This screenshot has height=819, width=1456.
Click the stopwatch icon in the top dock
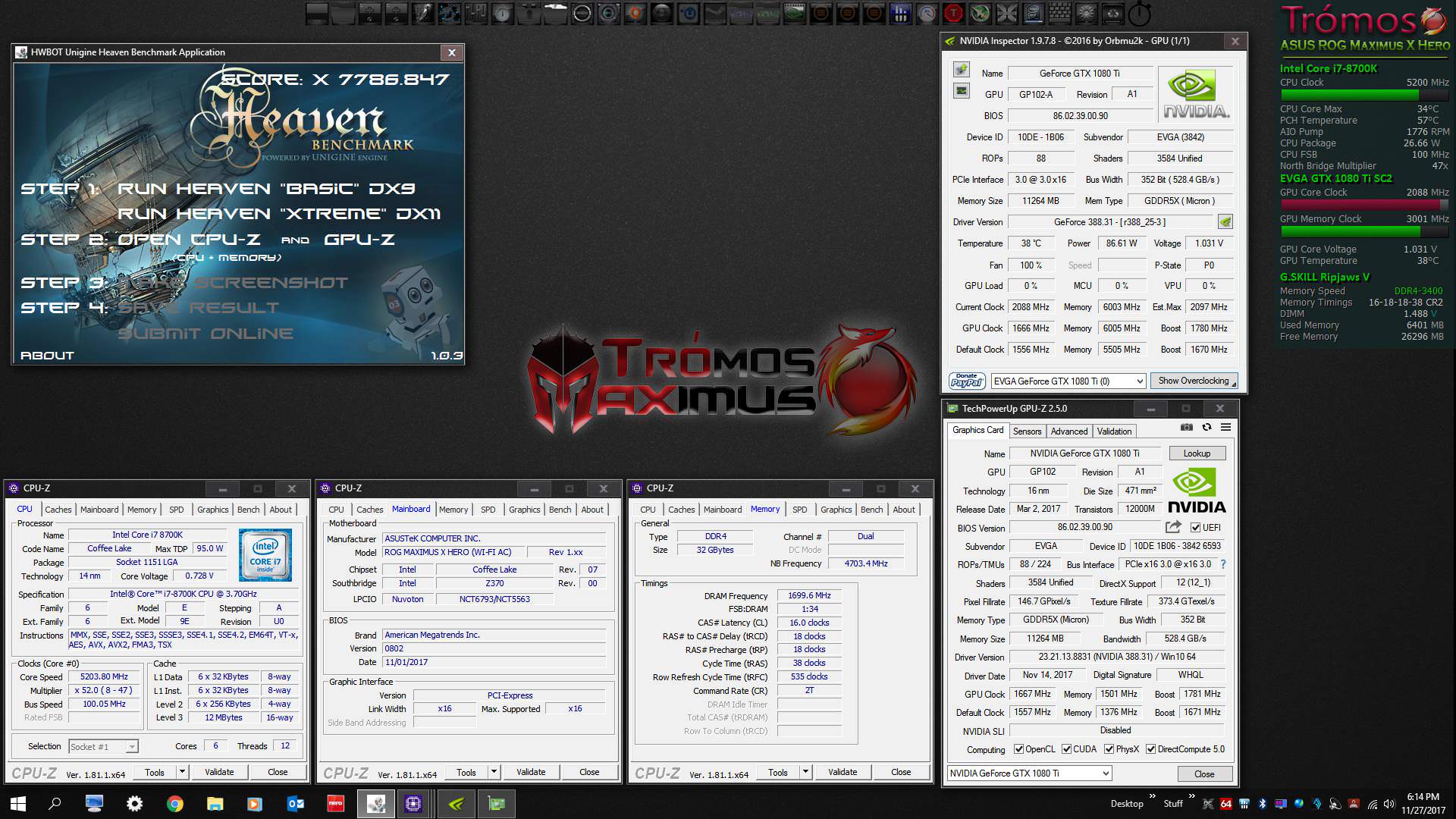click(1139, 14)
